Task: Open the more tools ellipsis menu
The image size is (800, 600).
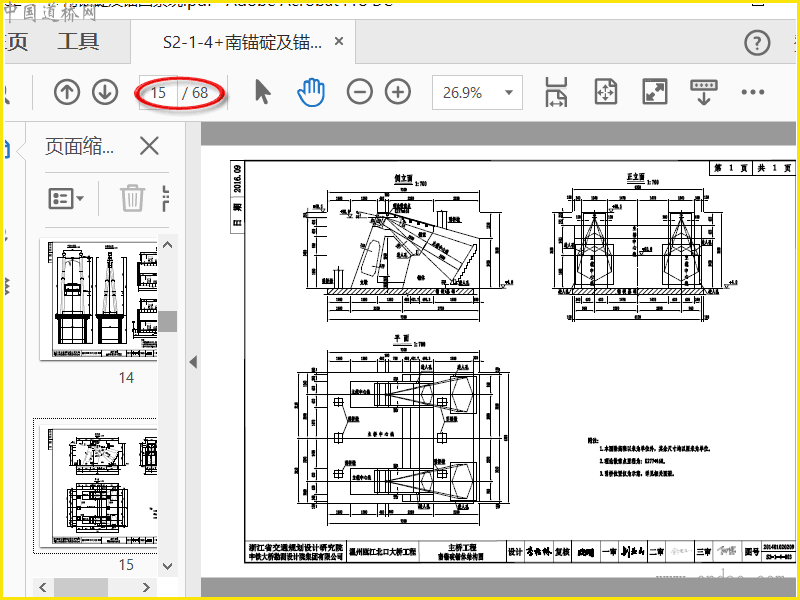Action: [x=753, y=92]
